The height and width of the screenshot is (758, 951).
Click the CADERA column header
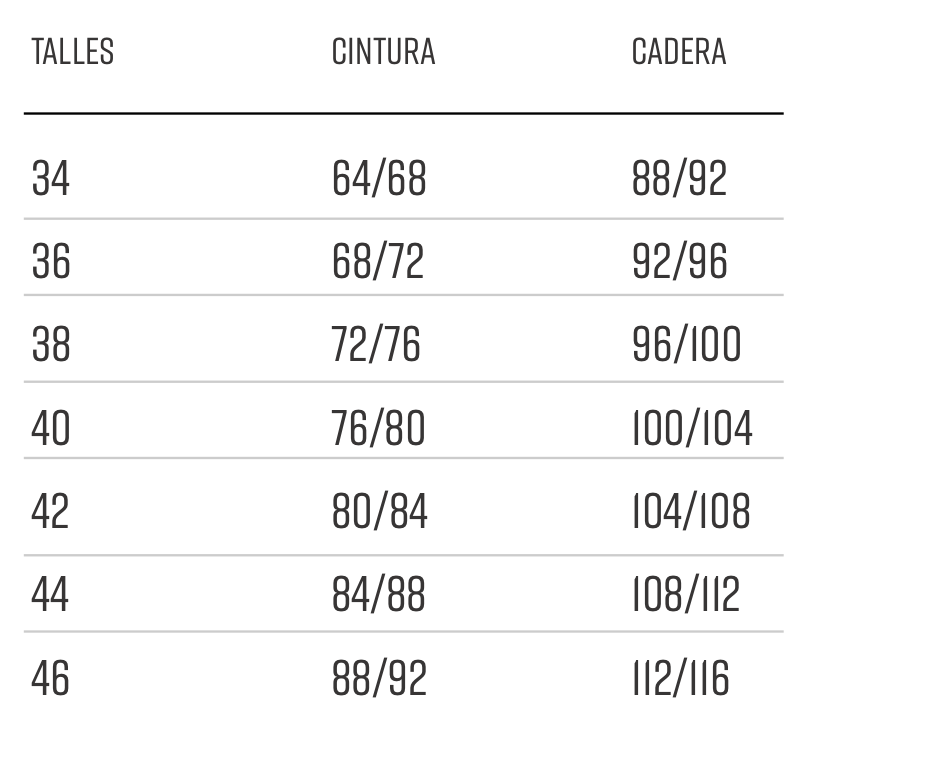pyautogui.click(x=679, y=52)
